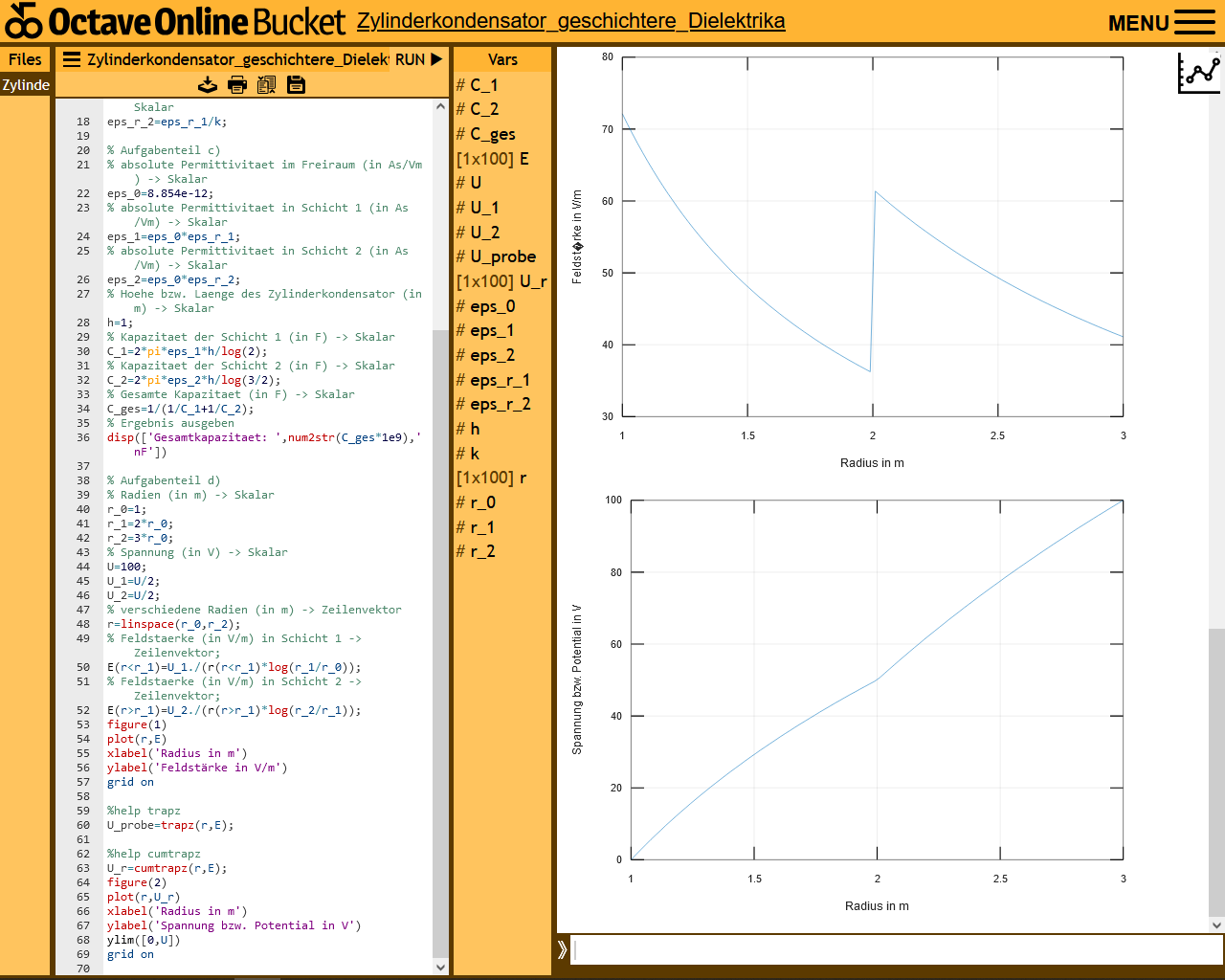
Task: Click the auto-format document icon
Action: [267, 85]
